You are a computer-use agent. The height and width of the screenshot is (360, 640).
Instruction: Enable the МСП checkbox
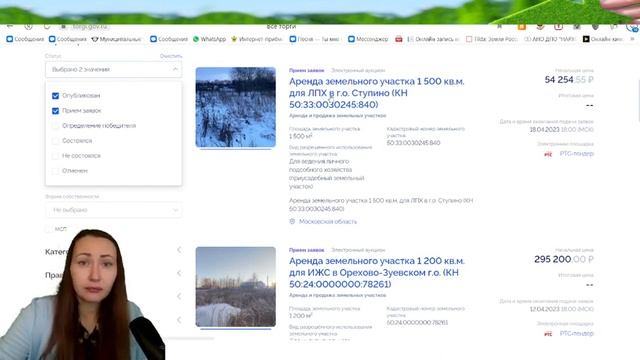(49, 229)
